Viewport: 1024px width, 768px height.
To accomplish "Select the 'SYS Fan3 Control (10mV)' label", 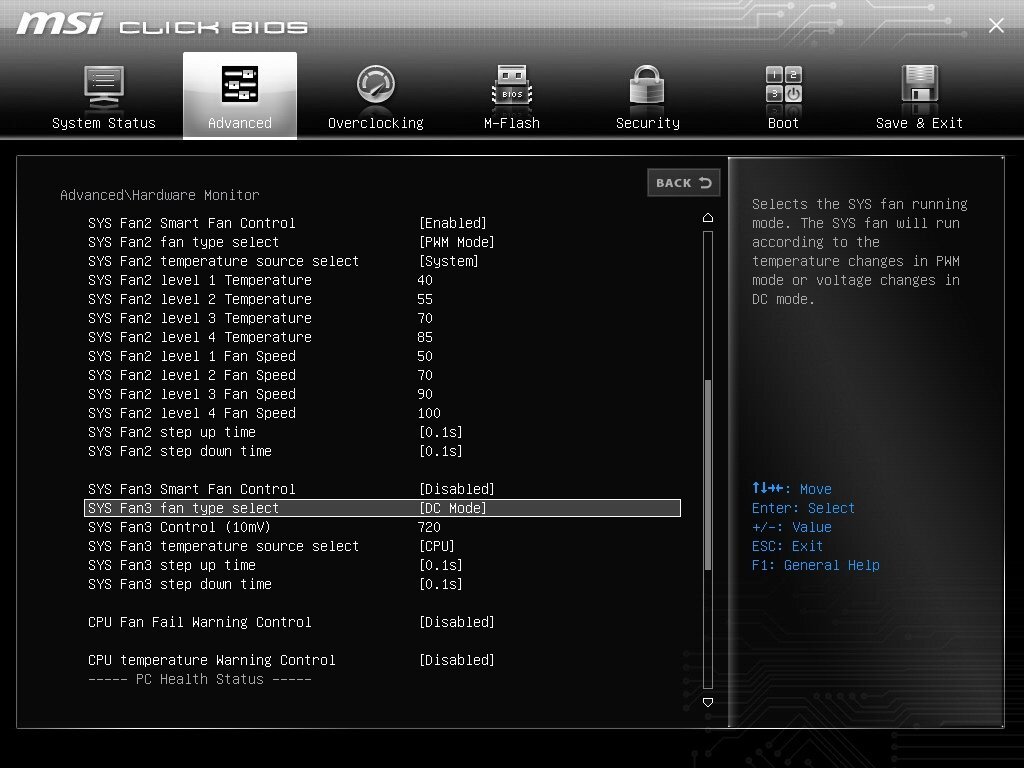I will (x=180, y=527).
